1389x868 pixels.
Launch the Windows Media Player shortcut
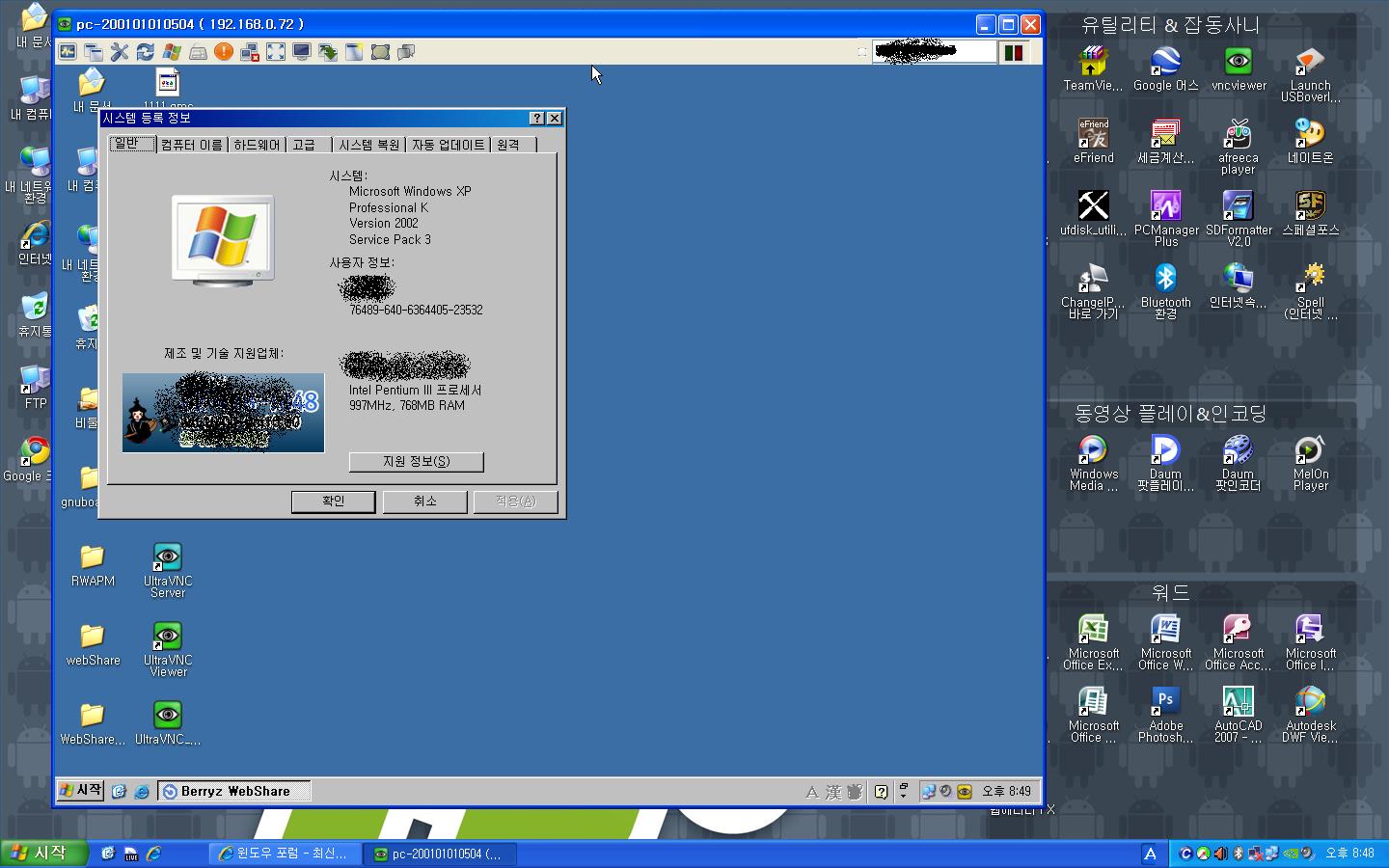pyautogui.click(x=1093, y=463)
